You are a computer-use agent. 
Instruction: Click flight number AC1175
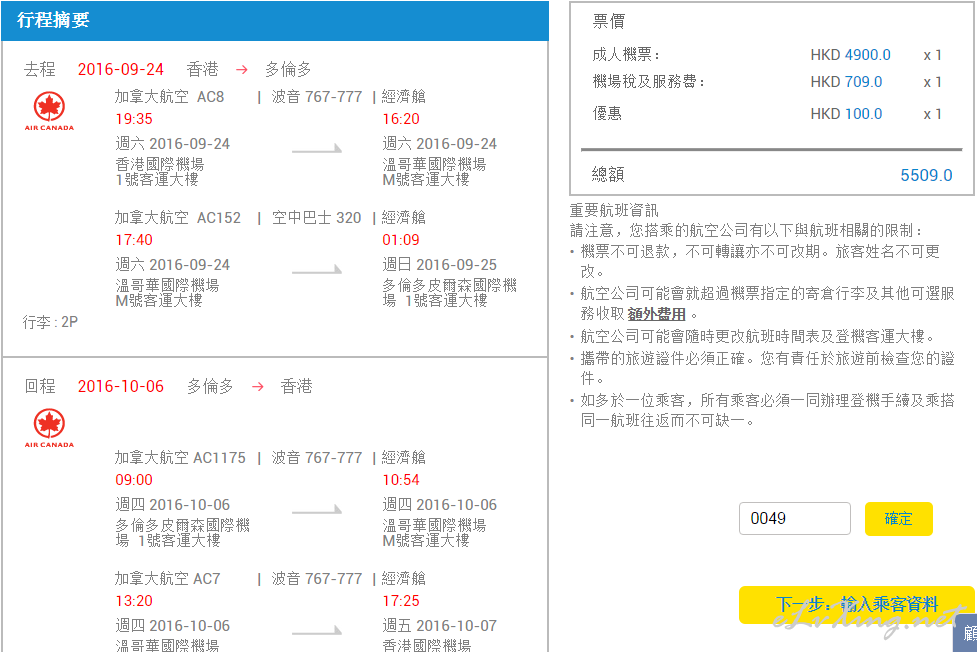[219, 458]
